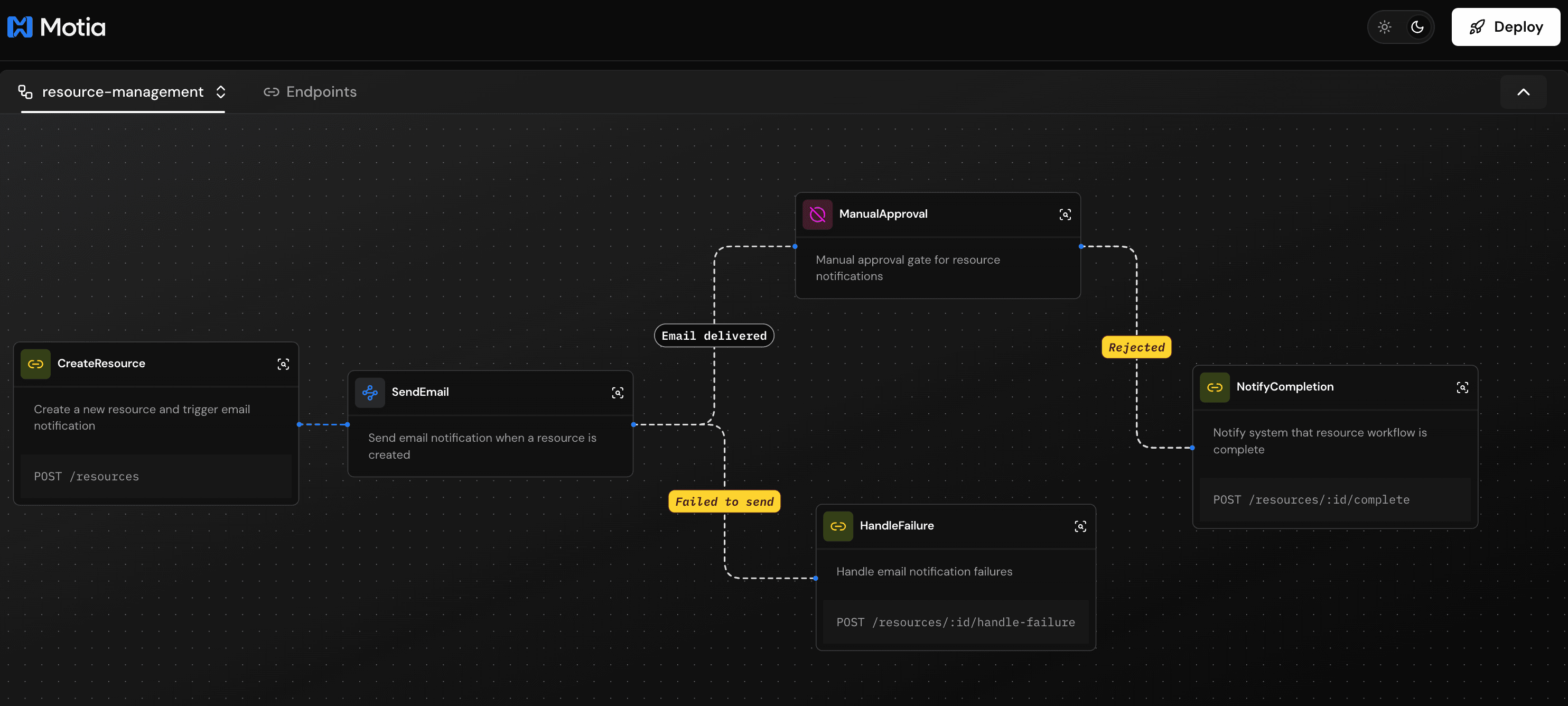Click the chain-link icon beside Endpoints
Image resolution: width=1568 pixels, height=706 pixels.
(272, 91)
